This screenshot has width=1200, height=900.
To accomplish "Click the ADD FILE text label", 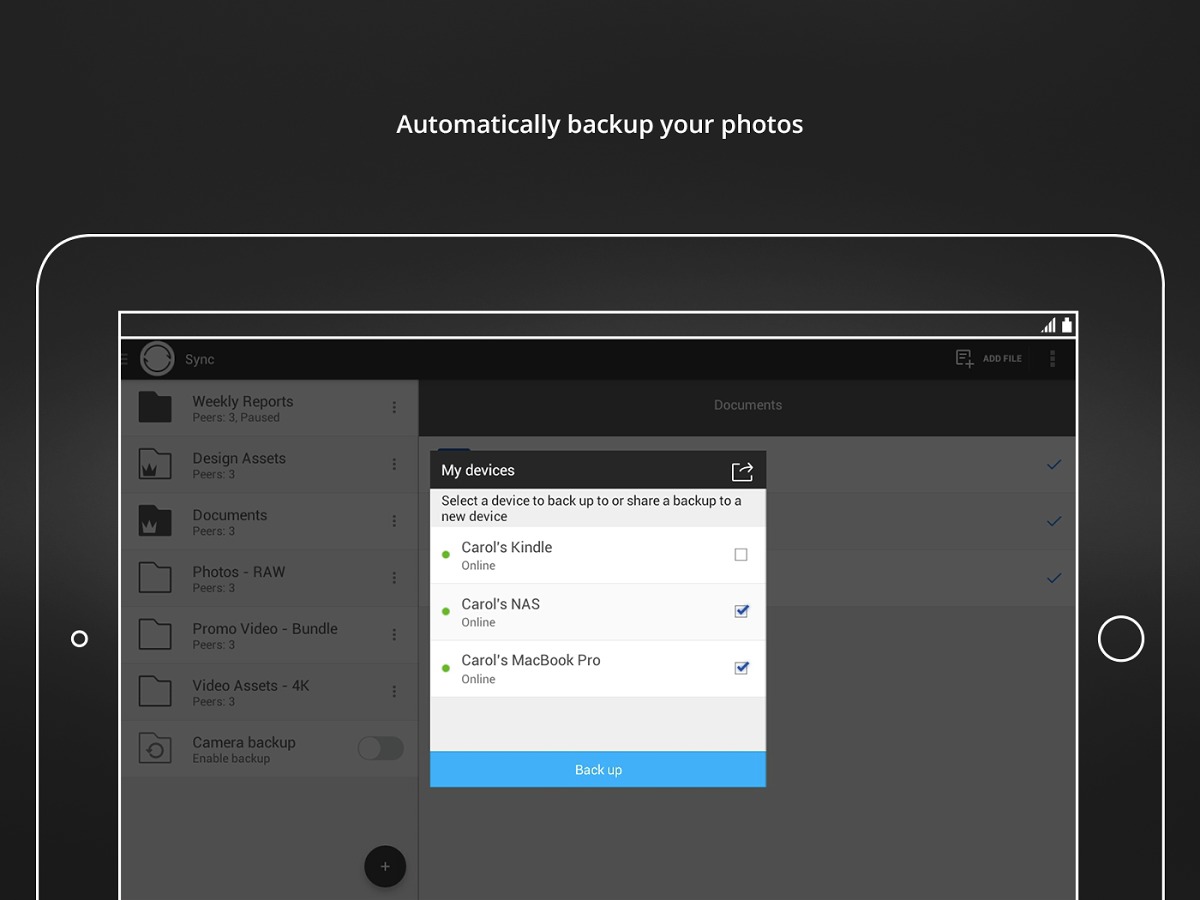I will tap(1002, 359).
